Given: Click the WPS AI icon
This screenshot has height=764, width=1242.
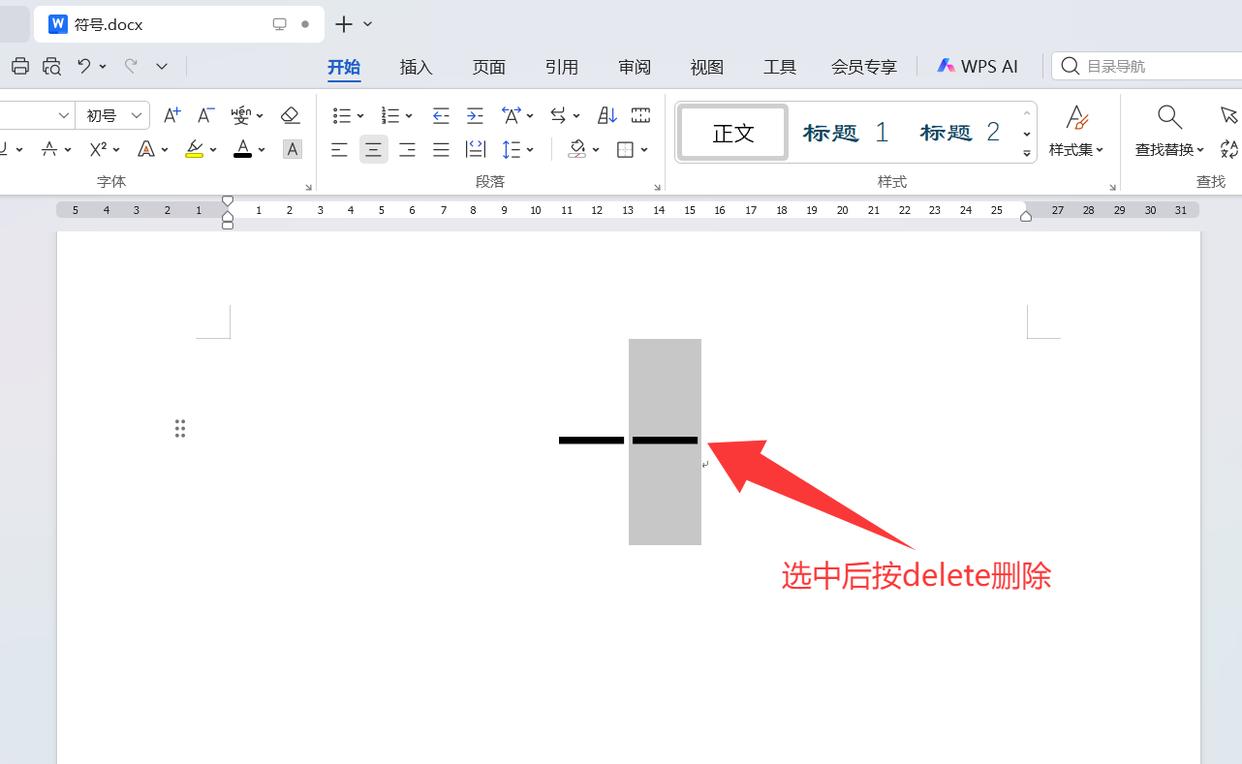Looking at the screenshot, I should [x=946, y=66].
